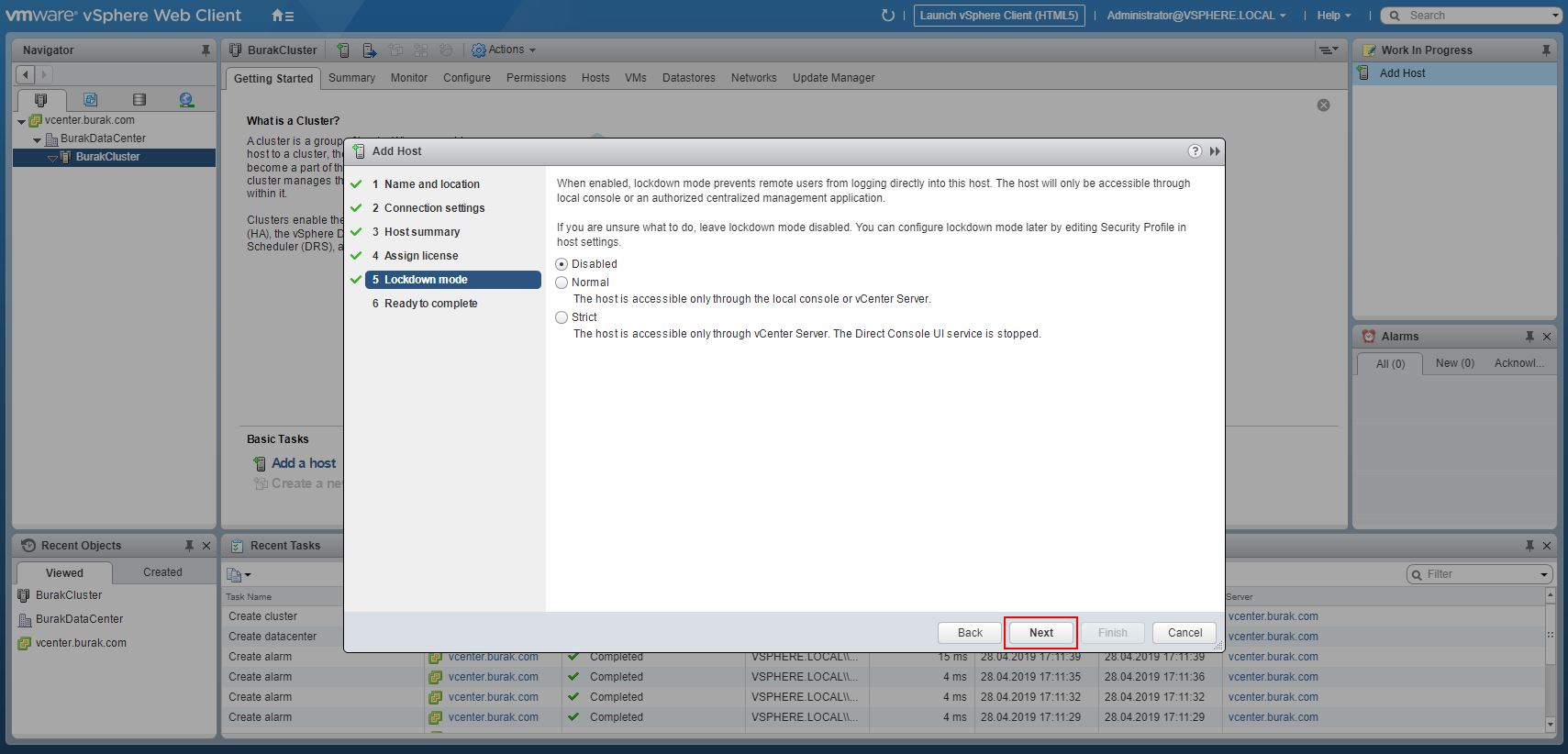Open the content panel options menu
Viewport: 1568px width, 754px height.
pos(1328,50)
